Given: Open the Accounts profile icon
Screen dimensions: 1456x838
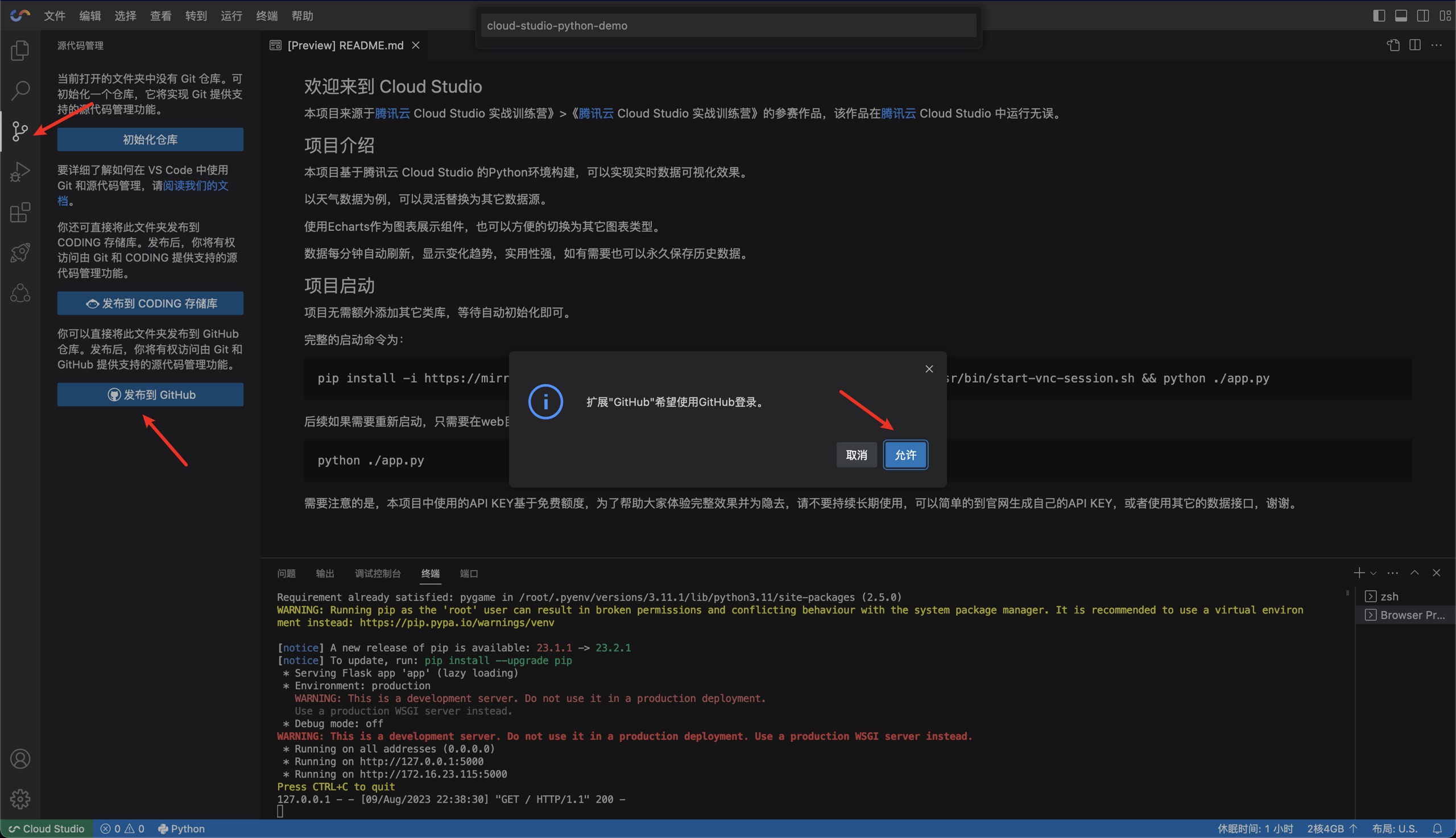Looking at the screenshot, I should tap(20, 758).
